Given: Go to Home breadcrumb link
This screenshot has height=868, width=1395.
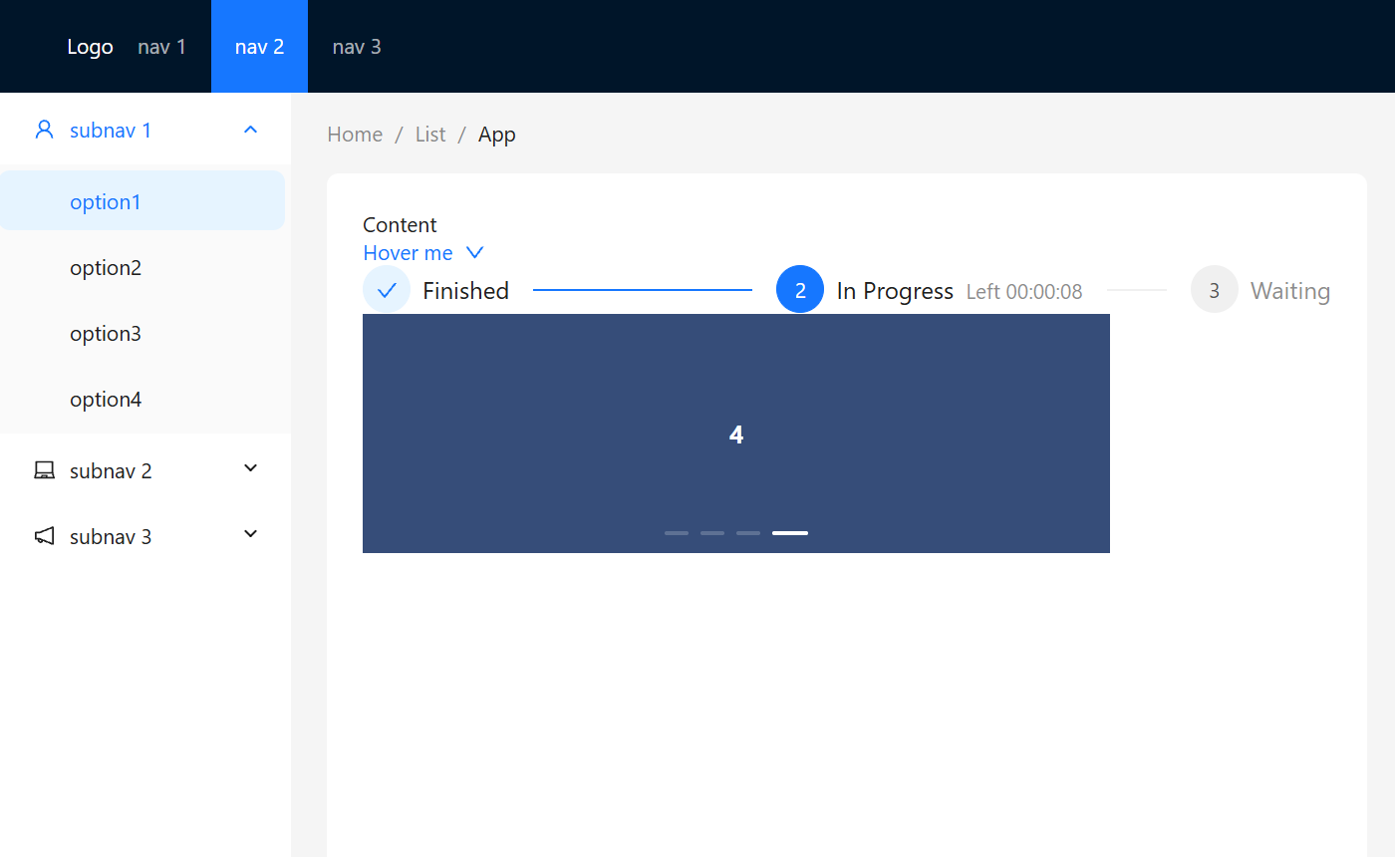Looking at the screenshot, I should pyautogui.click(x=355, y=135).
